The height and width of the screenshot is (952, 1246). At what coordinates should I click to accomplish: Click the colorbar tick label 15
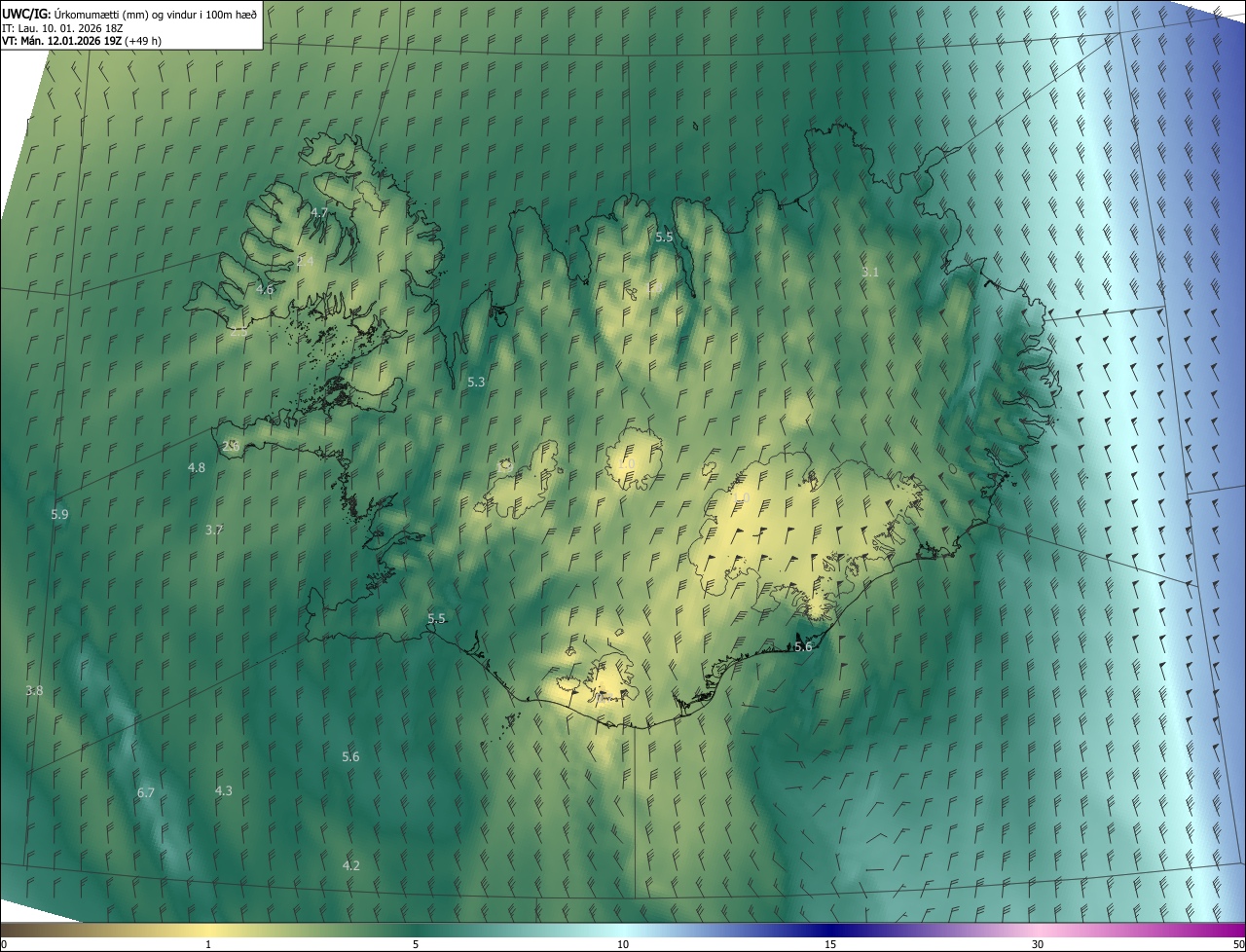coord(830,944)
